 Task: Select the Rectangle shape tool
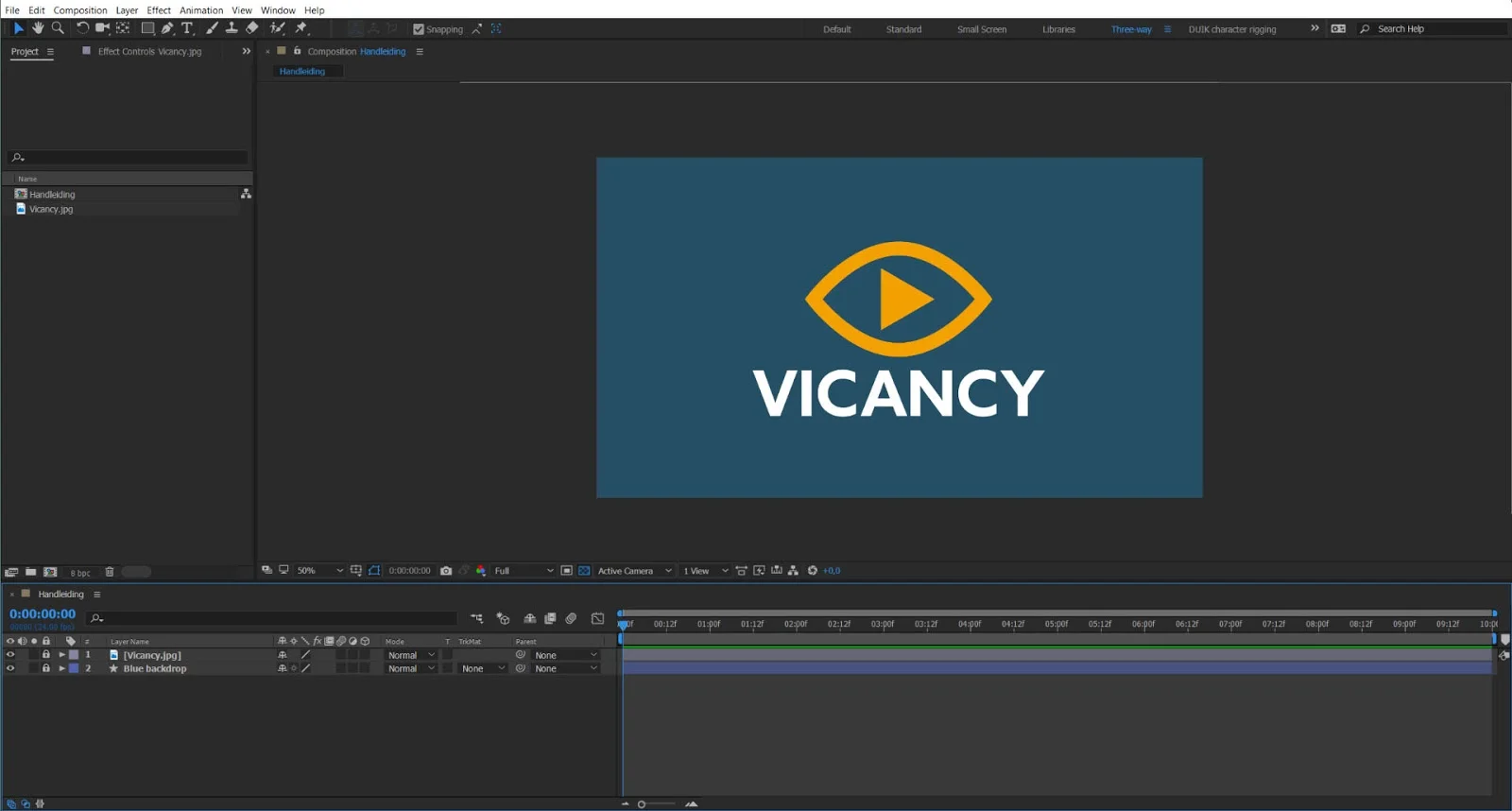[x=147, y=28]
